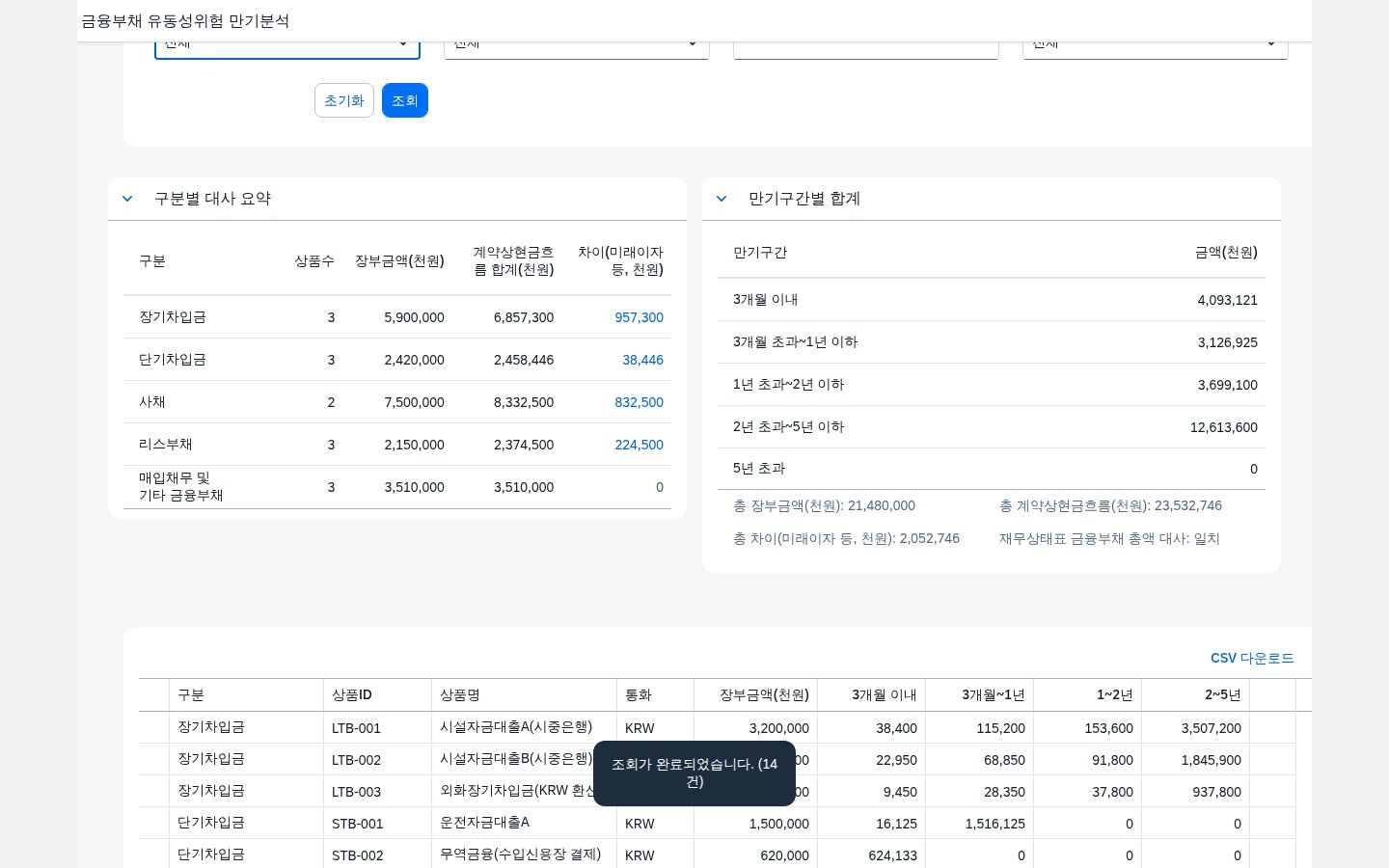The width and height of the screenshot is (1389, 868).
Task: Click the 단기차입금 row in summary table
Action: pyautogui.click(x=397, y=360)
